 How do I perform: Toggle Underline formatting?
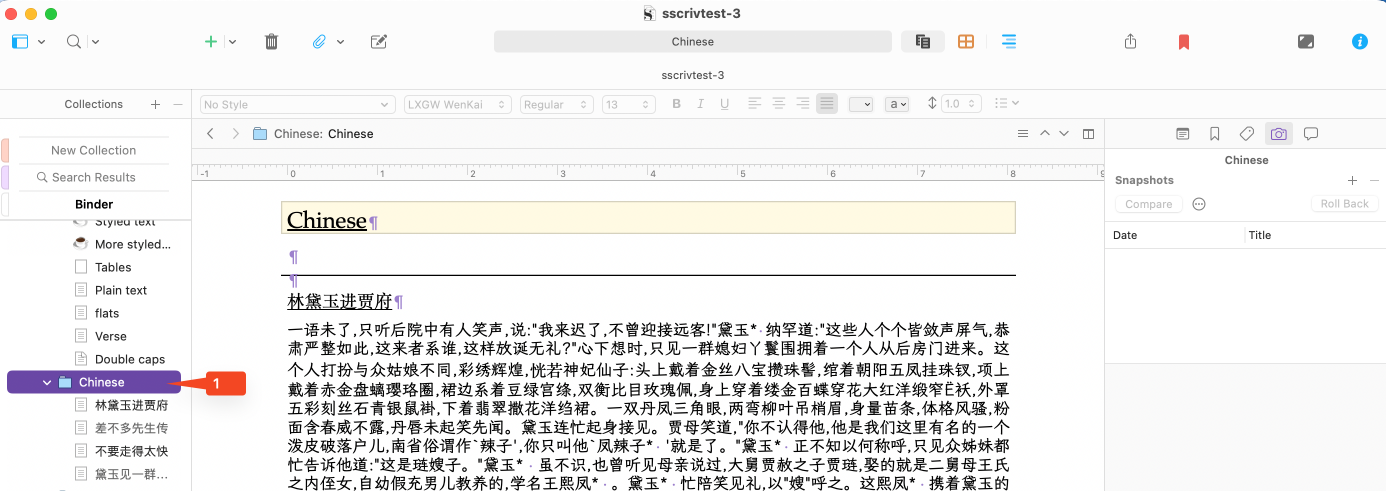click(x=725, y=104)
